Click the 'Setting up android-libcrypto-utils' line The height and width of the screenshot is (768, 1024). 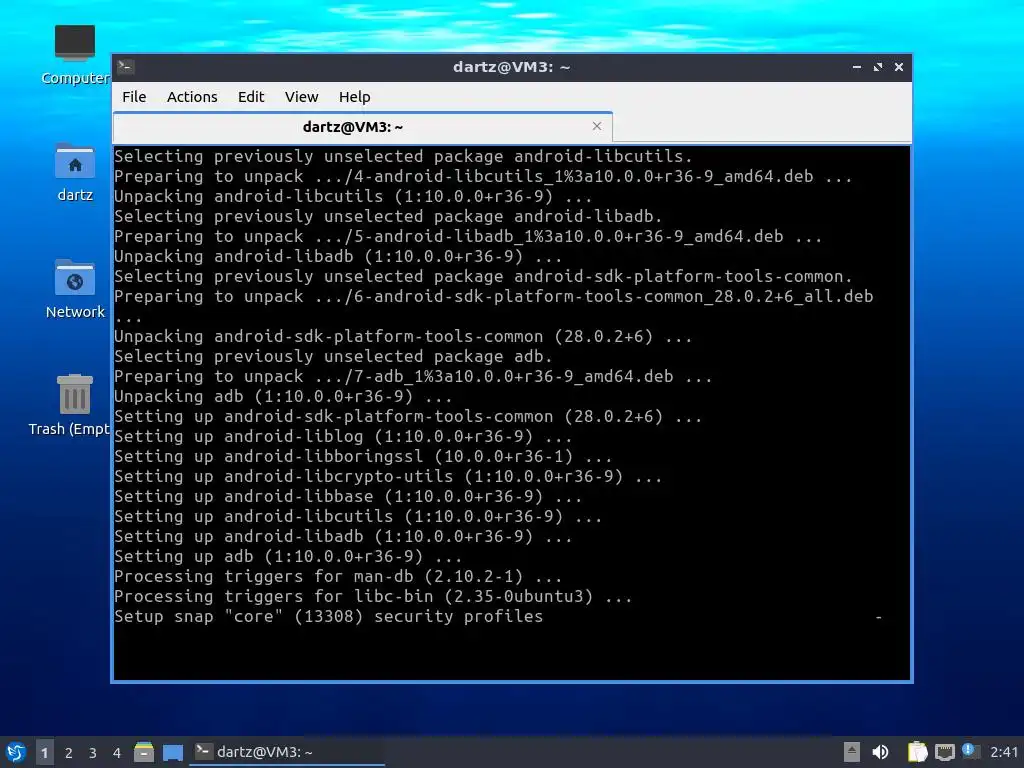tap(388, 476)
